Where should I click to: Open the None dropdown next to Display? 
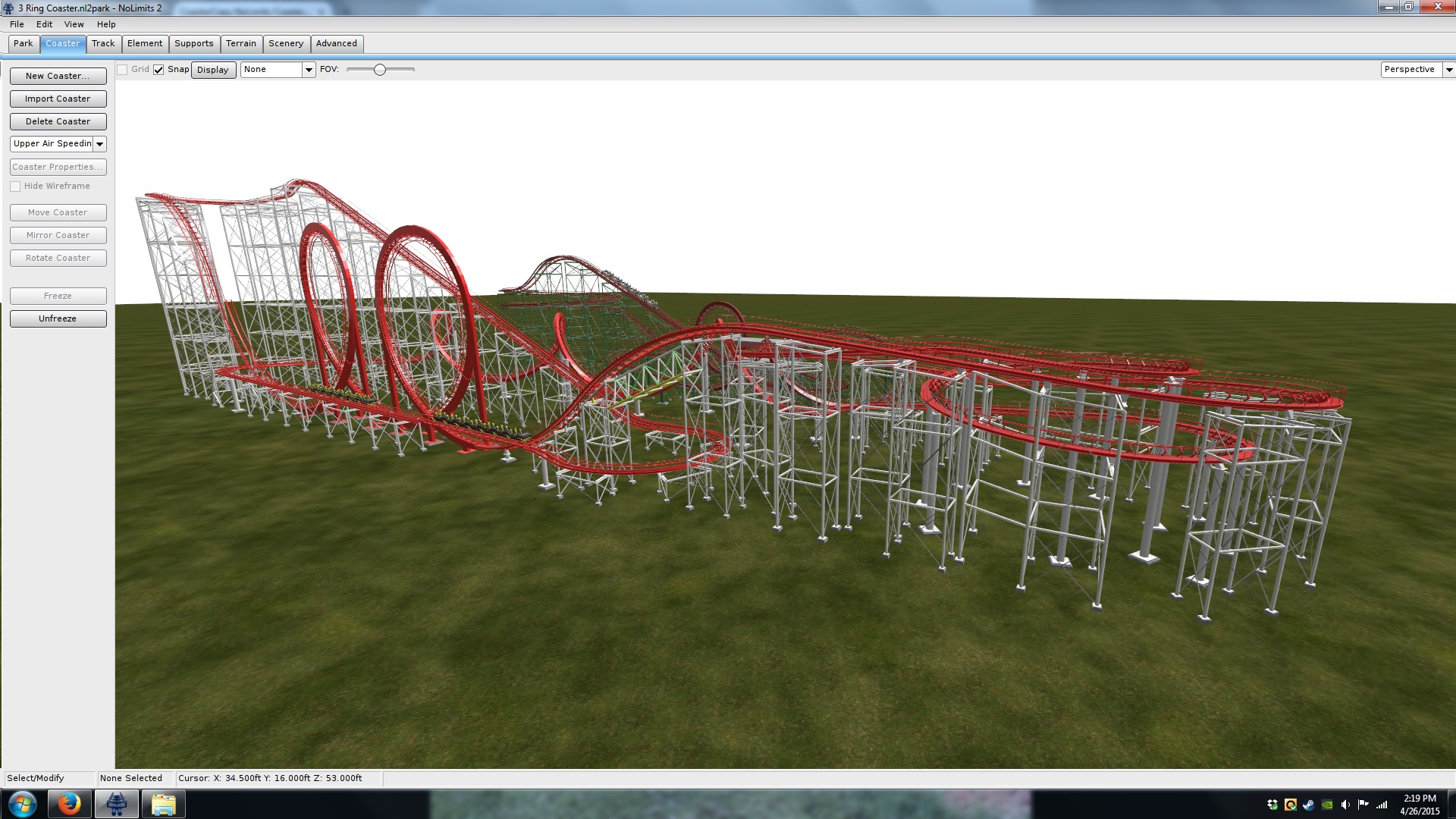pyautogui.click(x=308, y=70)
